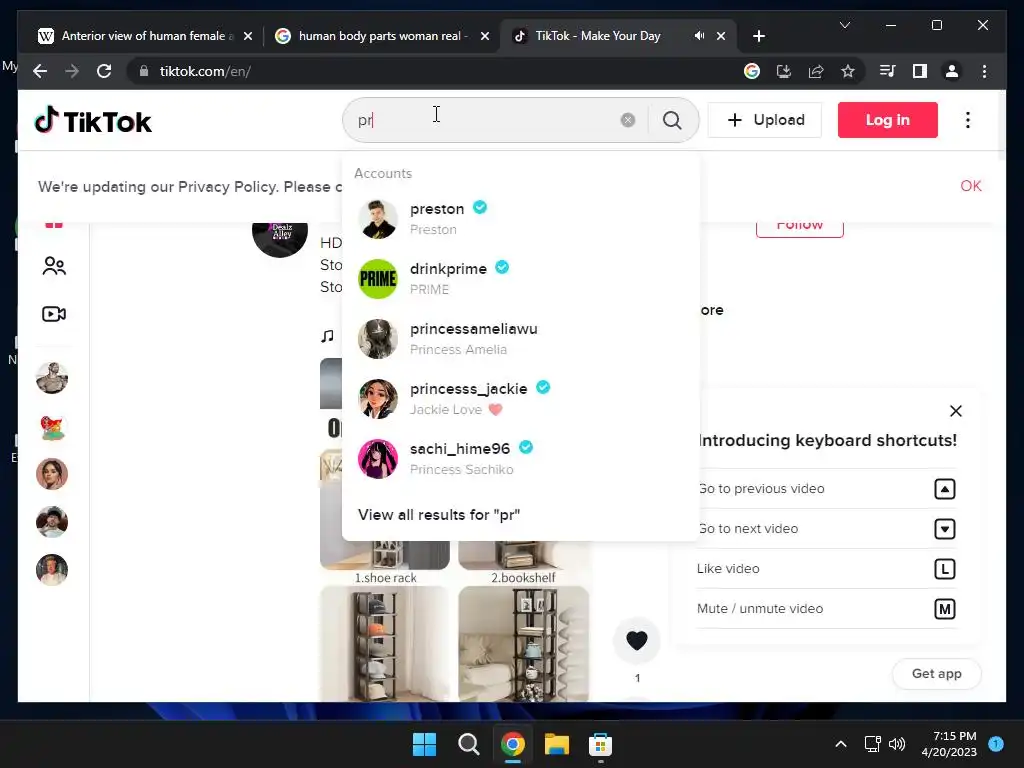This screenshot has width=1024, height=768.
Task: Open the LIVE camera icon in sidebar
Action: [54, 314]
